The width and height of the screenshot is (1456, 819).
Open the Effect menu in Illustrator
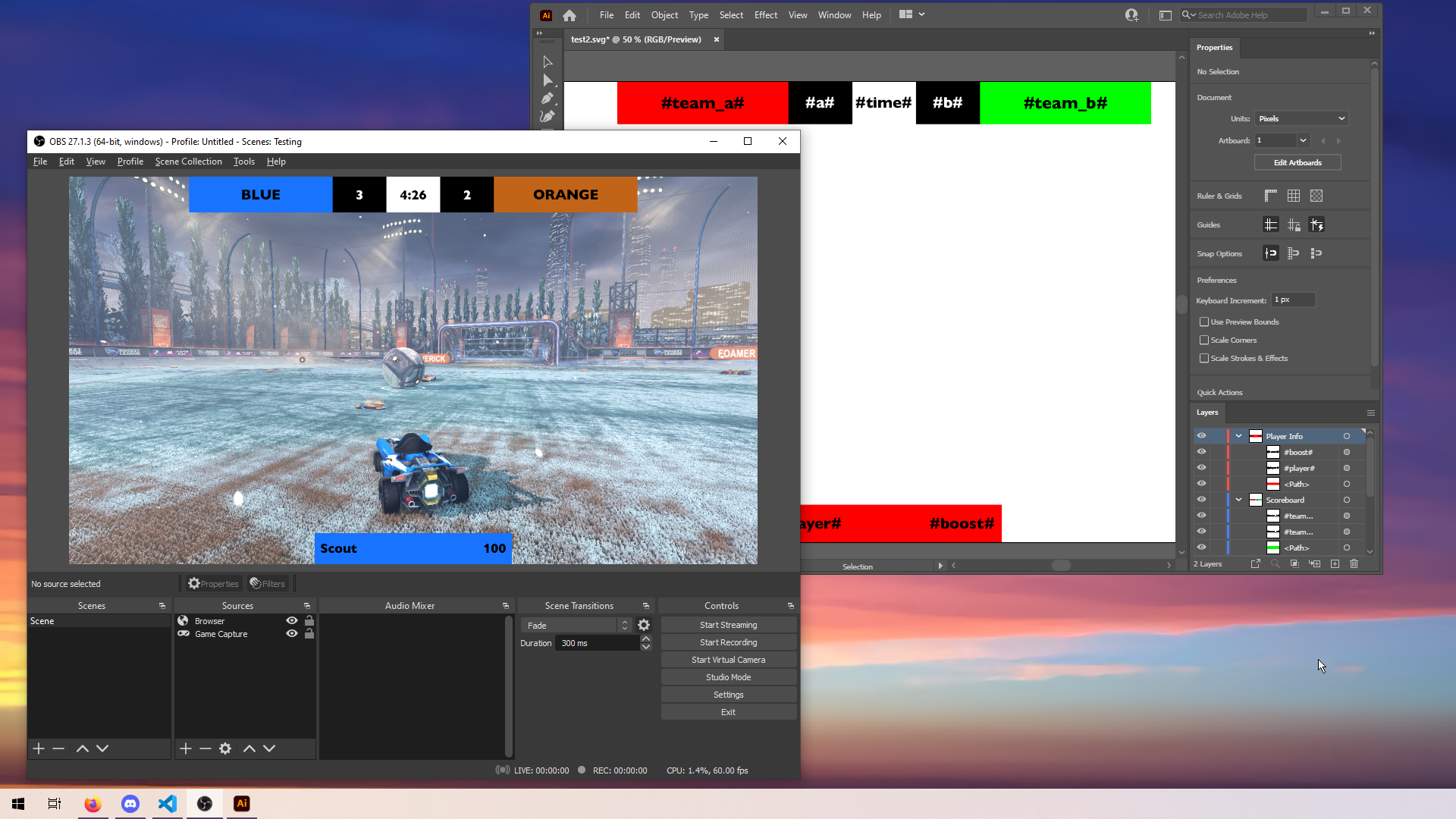[x=765, y=14]
